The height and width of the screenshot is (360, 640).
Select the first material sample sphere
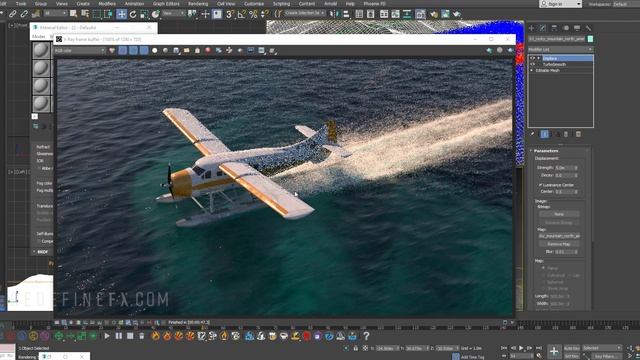[x=41, y=51]
